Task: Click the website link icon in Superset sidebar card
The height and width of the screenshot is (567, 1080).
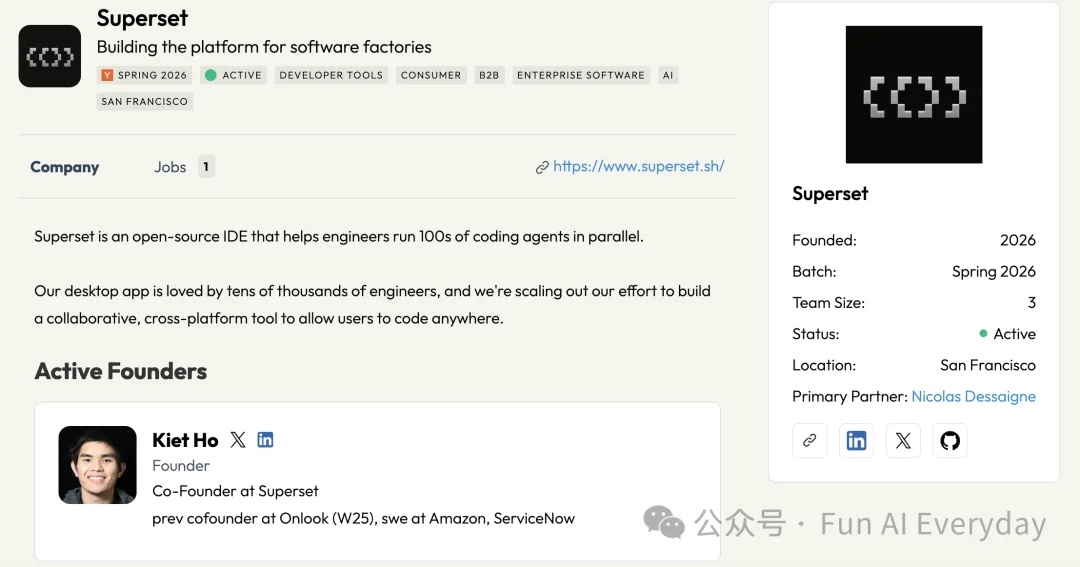Action: click(809, 440)
